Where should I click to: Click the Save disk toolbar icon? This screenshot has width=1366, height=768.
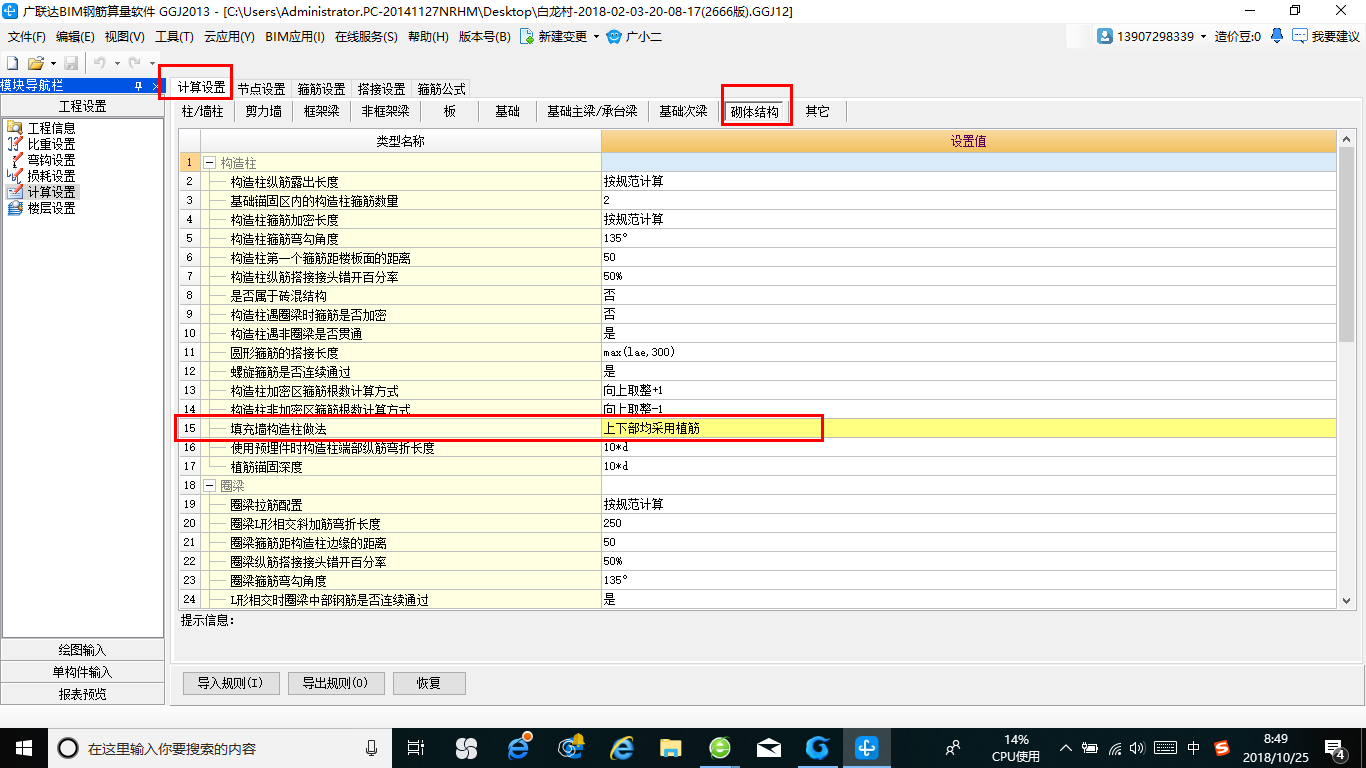(71, 63)
